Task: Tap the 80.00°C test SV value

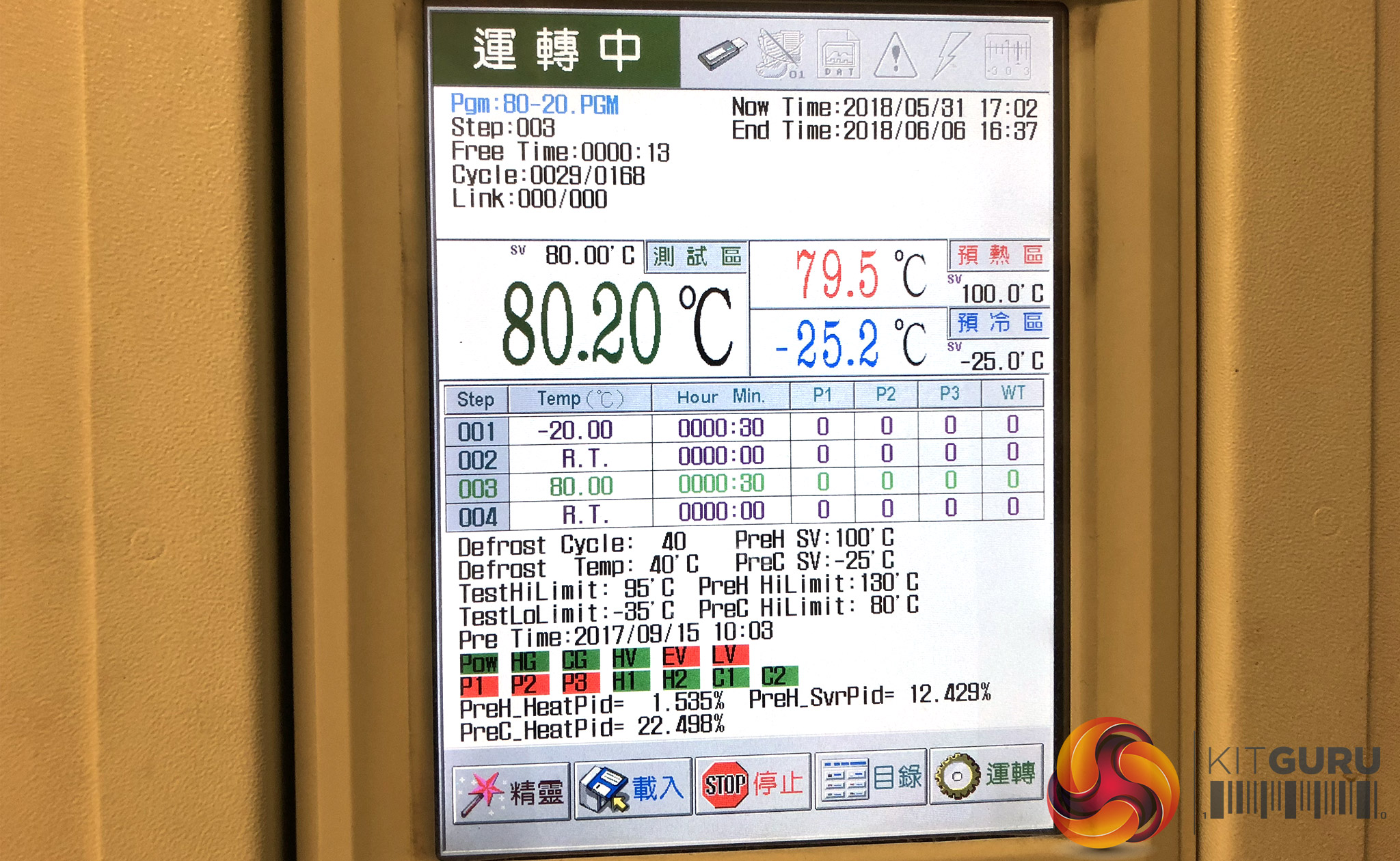Action: (x=589, y=256)
